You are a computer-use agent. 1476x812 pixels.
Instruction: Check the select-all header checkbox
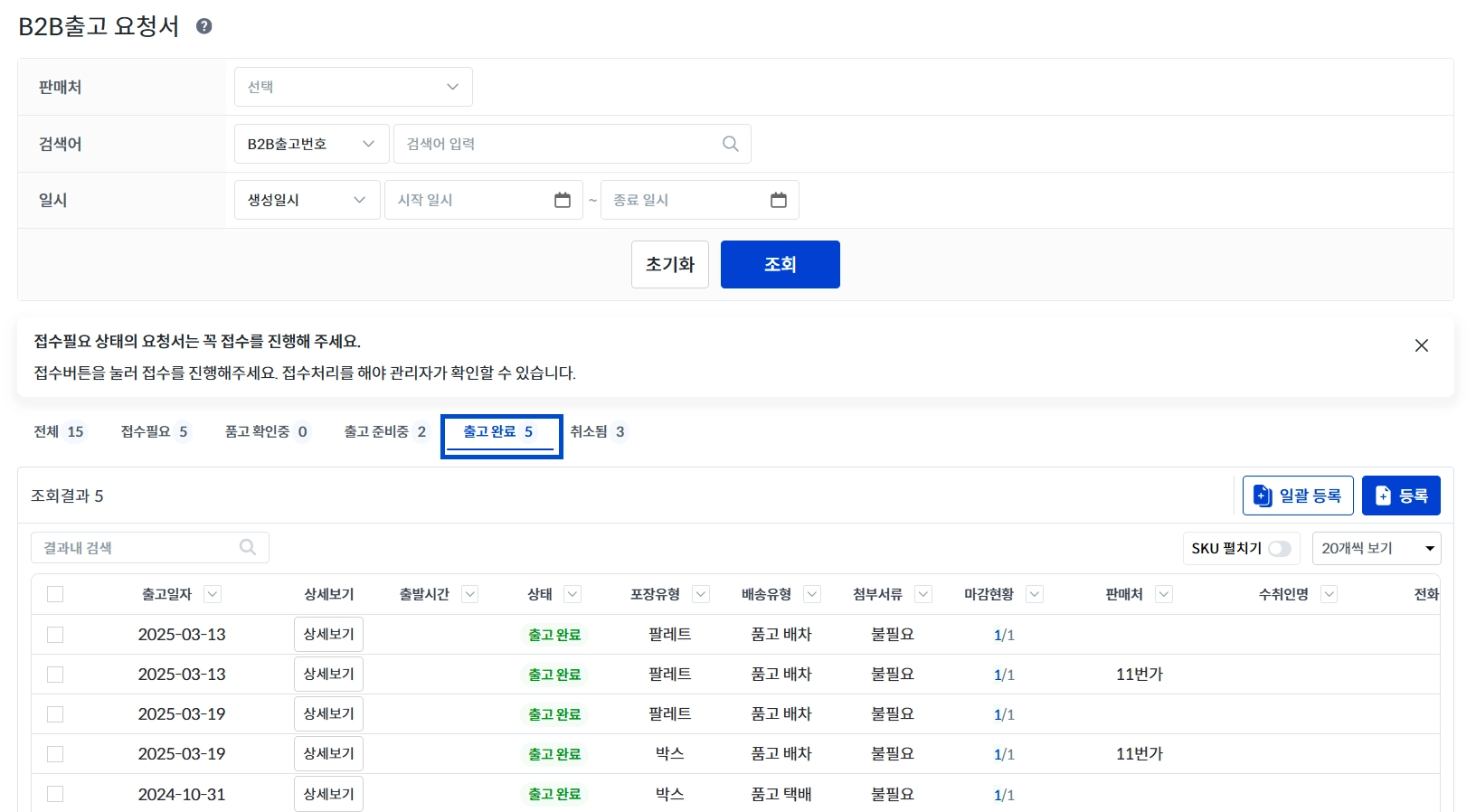pos(55,594)
